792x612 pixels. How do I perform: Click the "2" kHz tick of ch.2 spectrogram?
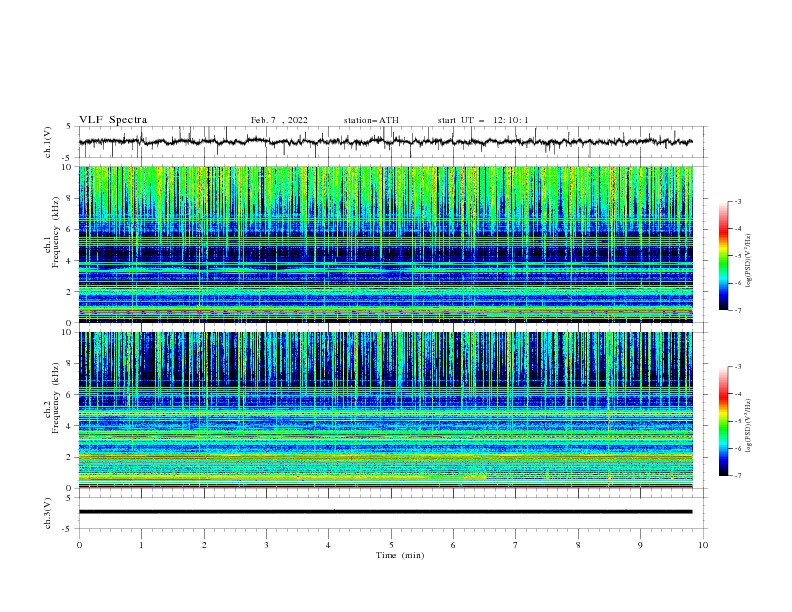point(71,457)
